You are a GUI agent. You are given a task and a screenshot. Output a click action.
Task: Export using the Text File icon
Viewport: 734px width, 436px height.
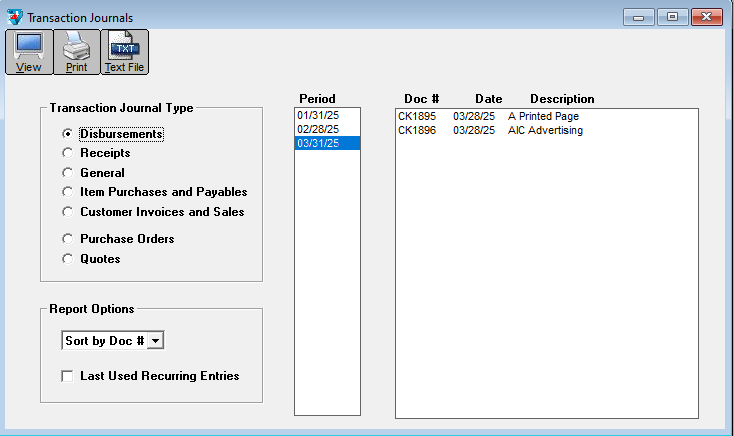(x=124, y=51)
